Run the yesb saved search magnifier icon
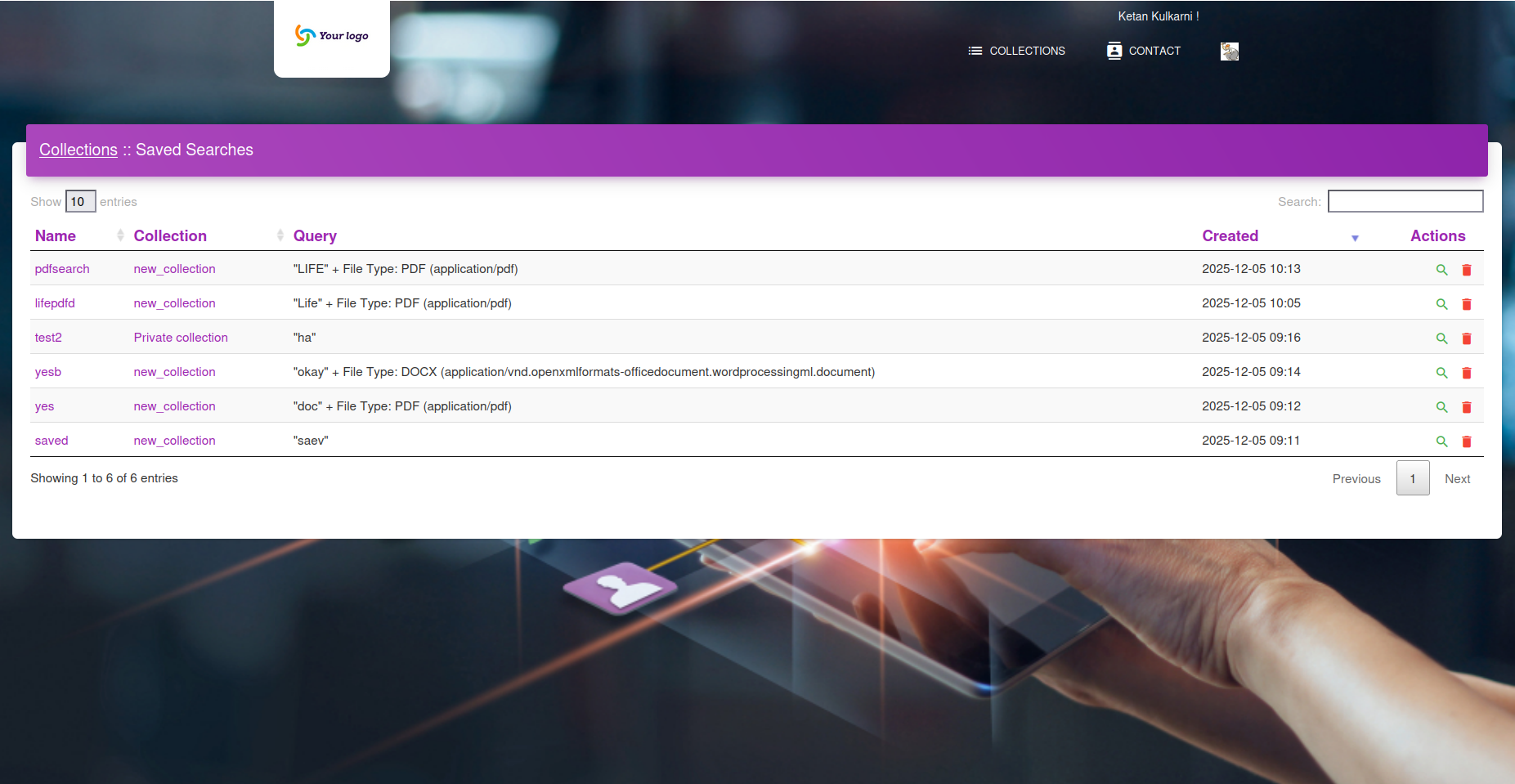The width and height of the screenshot is (1515, 784). coord(1441,373)
